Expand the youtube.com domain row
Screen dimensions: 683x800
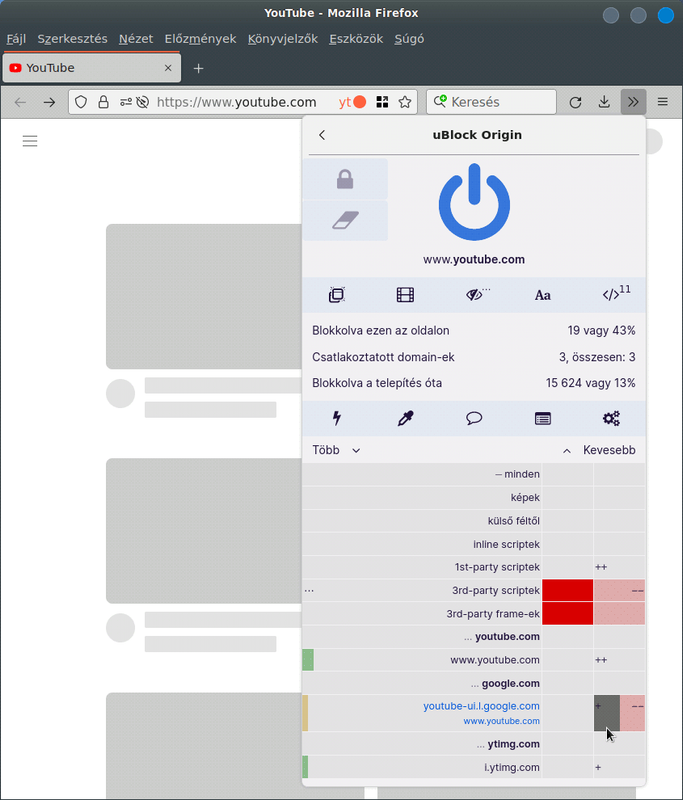pyautogui.click(x=422, y=637)
